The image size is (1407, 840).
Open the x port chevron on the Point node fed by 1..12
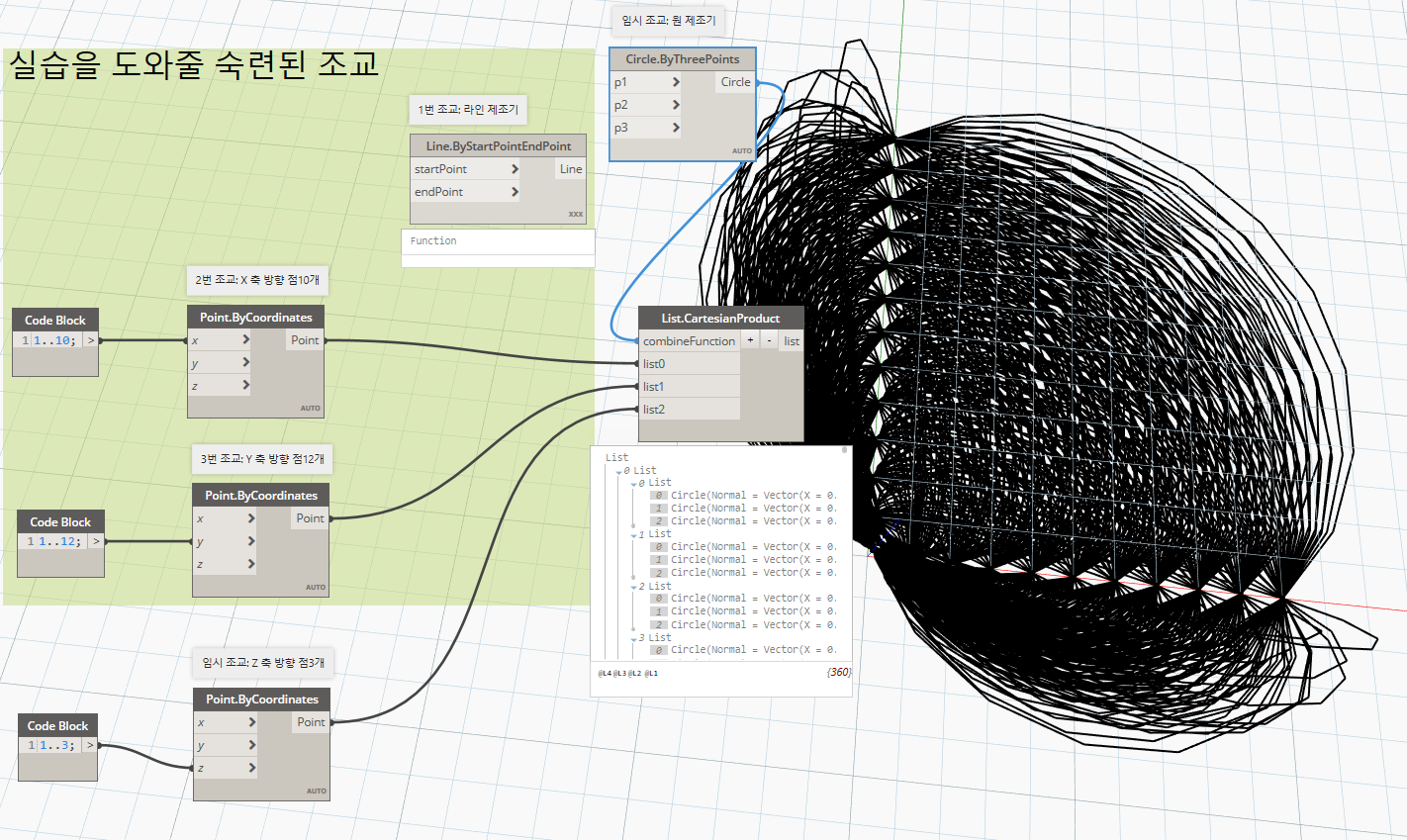pos(250,518)
